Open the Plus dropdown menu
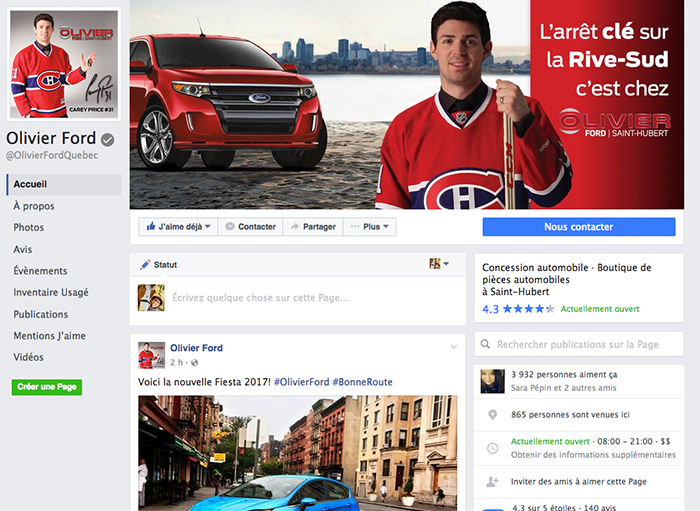This screenshot has width=700, height=511. [x=369, y=227]
